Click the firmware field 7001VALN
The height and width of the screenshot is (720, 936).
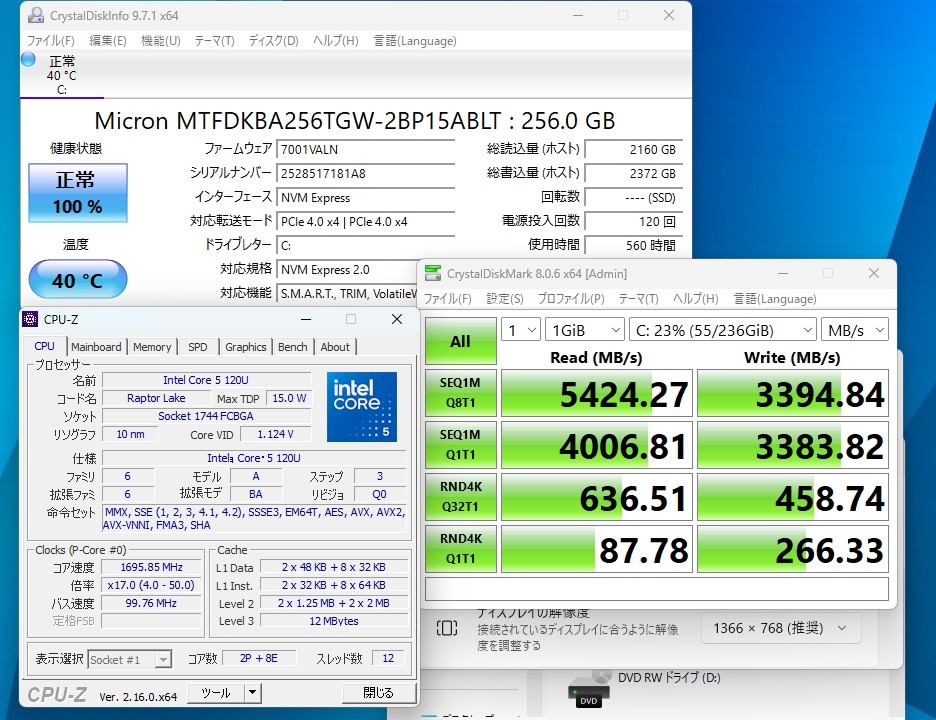[x=365, y=149]
